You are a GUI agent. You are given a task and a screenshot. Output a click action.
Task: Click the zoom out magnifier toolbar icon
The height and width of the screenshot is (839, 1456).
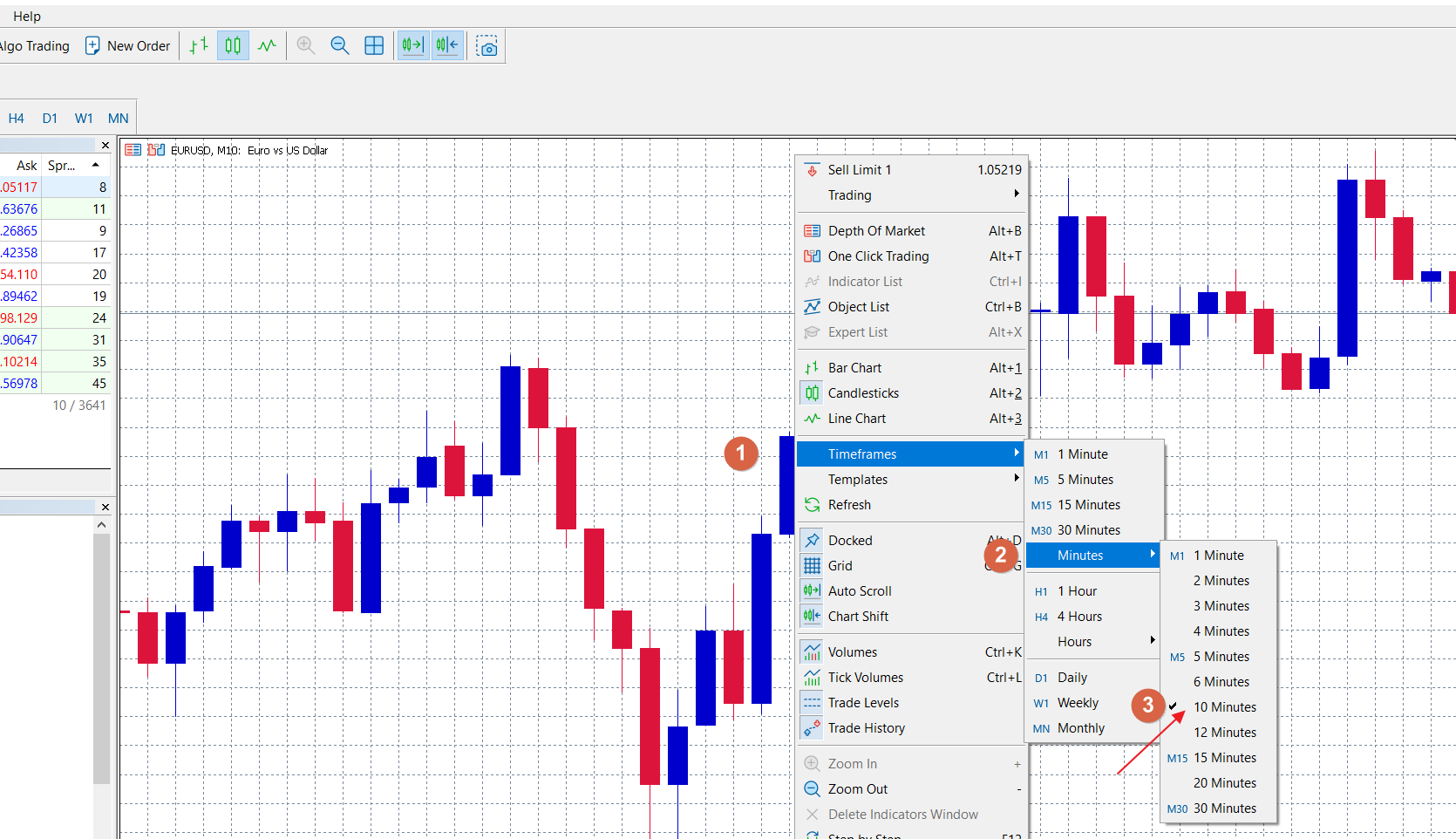pyautogui.click(x=340, y=46)
